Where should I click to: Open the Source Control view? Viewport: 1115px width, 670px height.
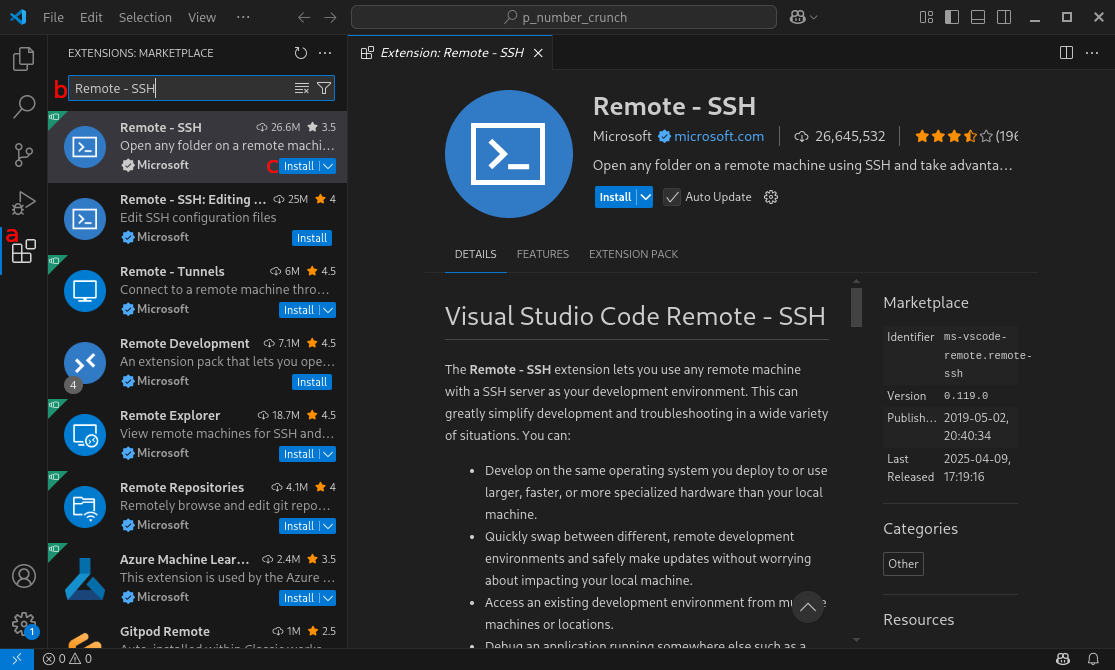click(23, 154)
